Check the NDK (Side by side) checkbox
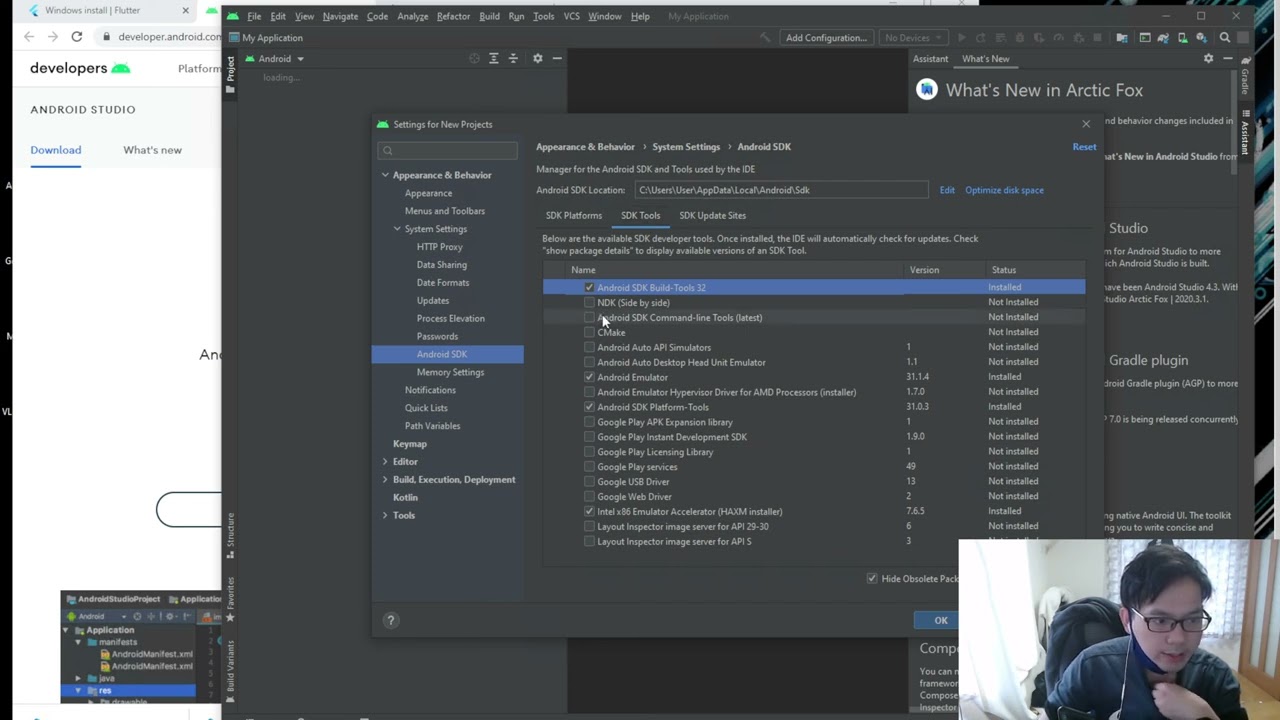Viewport: 1280px width, 720px height. pos(589,303)
